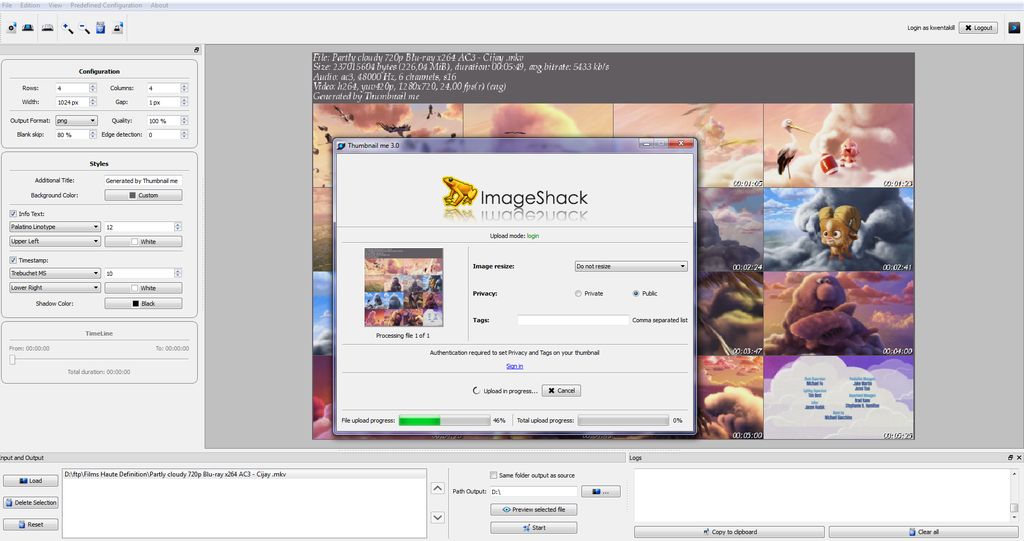Select the Partly cloudy .mkv file row
The width and height of the screenshot is (1024, 541).
[x=244, y=474]
